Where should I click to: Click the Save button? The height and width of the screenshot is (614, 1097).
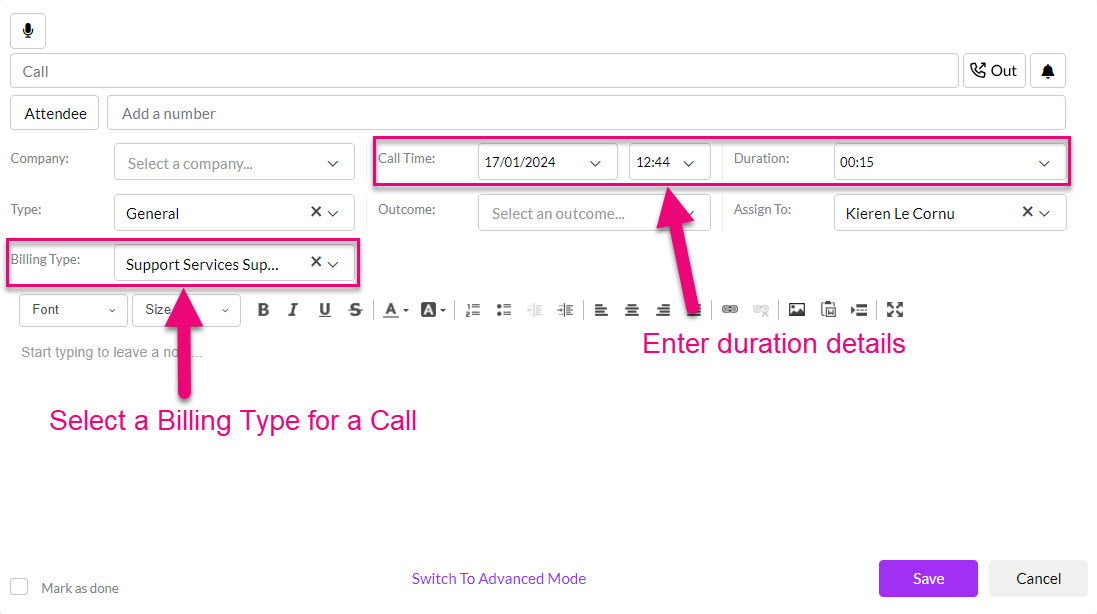927,578
